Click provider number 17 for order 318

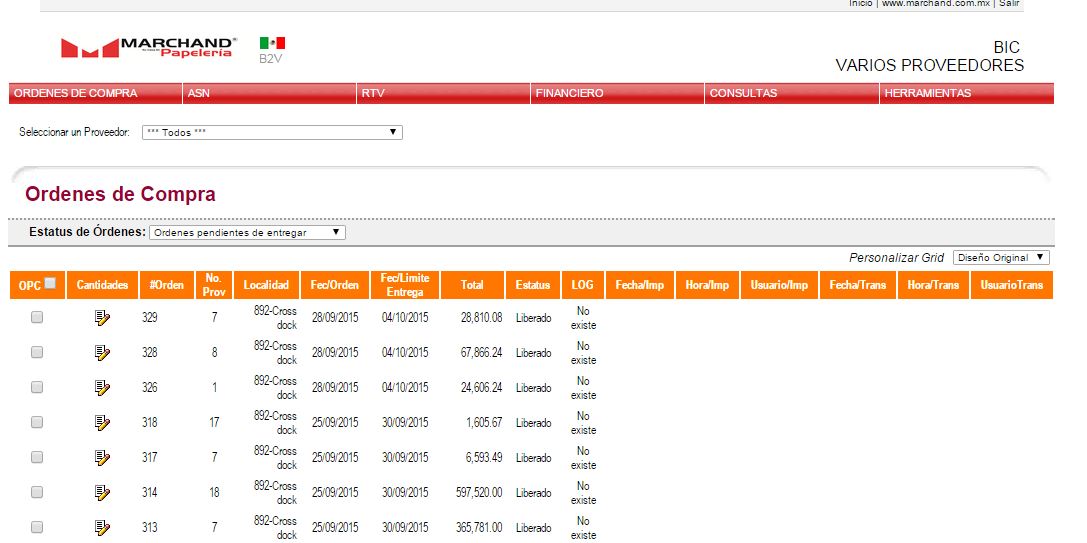tap(214, 422)
